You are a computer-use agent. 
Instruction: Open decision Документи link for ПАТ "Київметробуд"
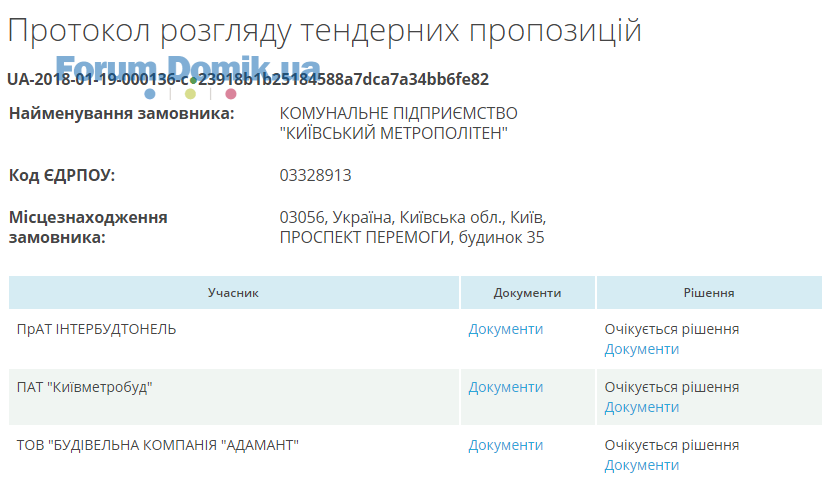point(641,407)
